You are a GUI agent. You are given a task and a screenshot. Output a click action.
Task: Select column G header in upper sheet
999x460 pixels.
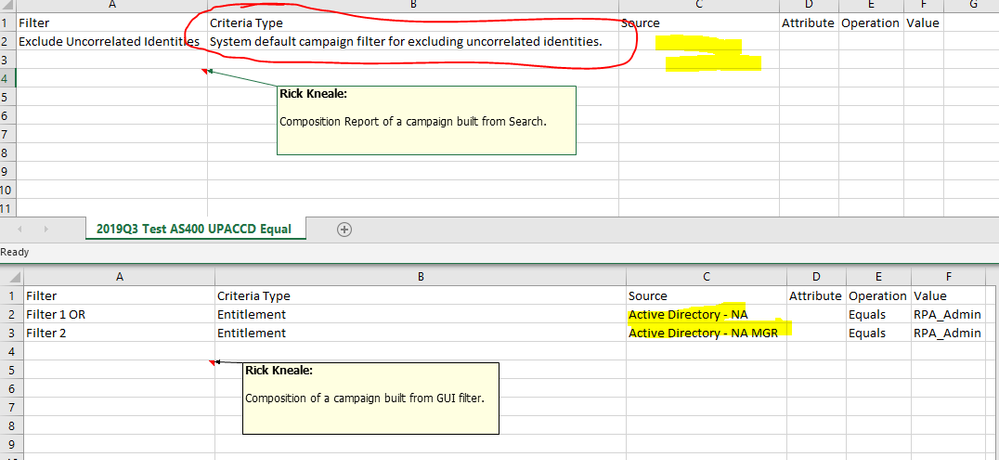(973, 6)
